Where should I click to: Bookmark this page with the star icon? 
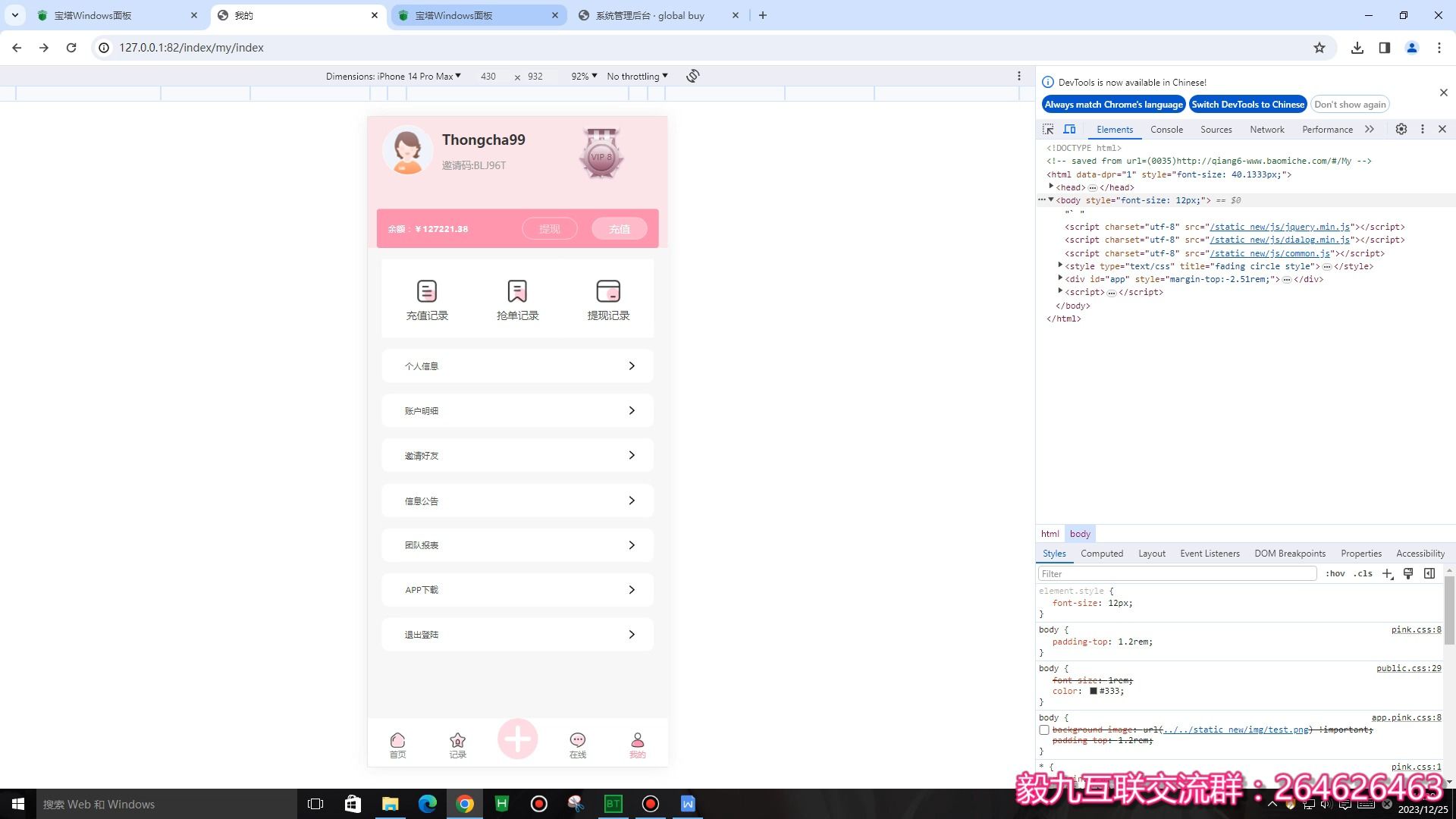coord(1319,48)
